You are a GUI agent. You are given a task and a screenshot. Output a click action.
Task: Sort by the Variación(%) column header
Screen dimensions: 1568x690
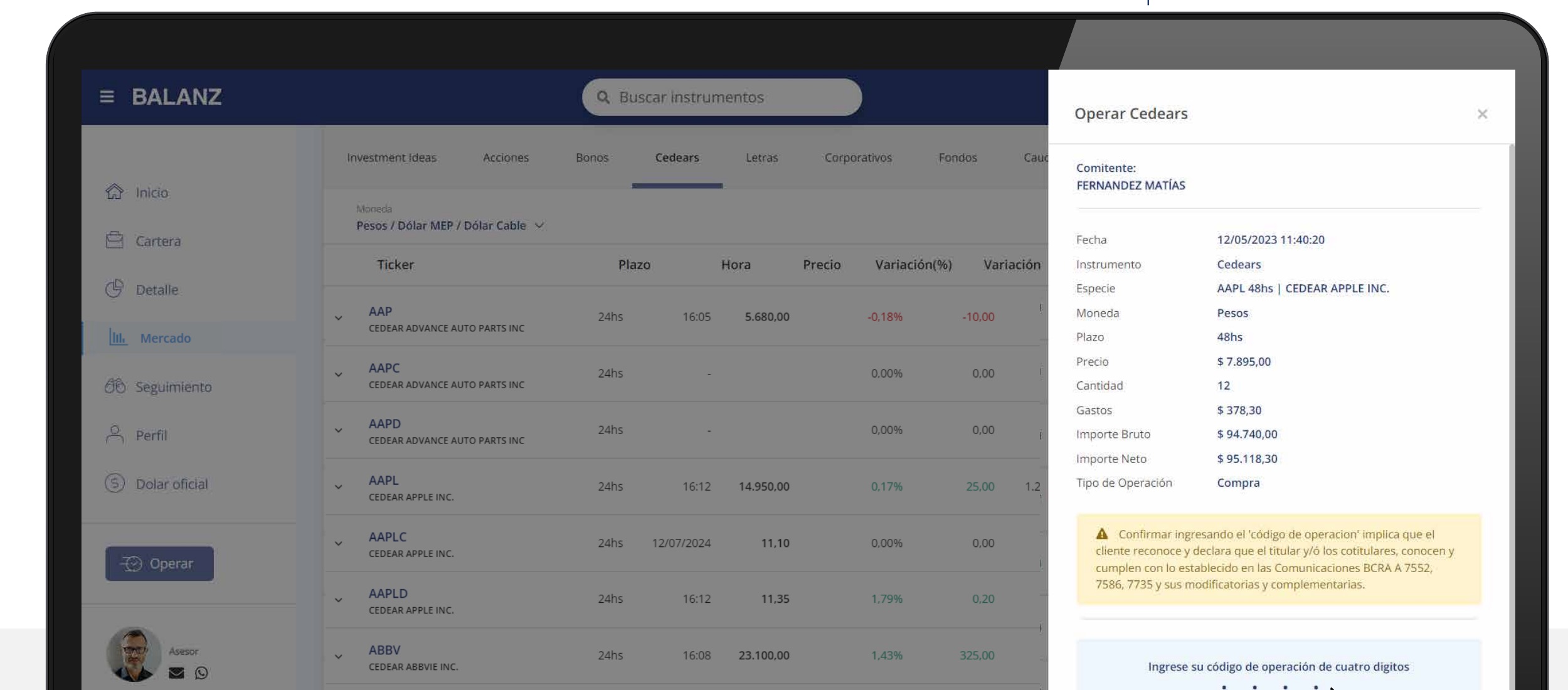click(913, 265)
